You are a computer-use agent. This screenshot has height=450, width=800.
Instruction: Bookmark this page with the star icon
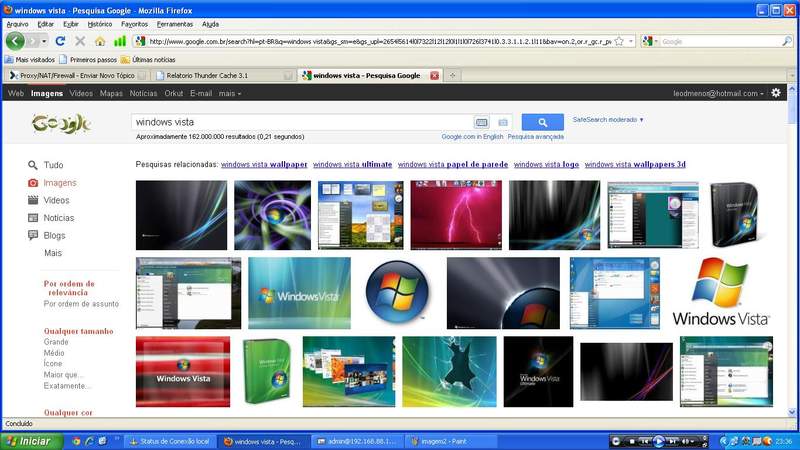[619, 41]
